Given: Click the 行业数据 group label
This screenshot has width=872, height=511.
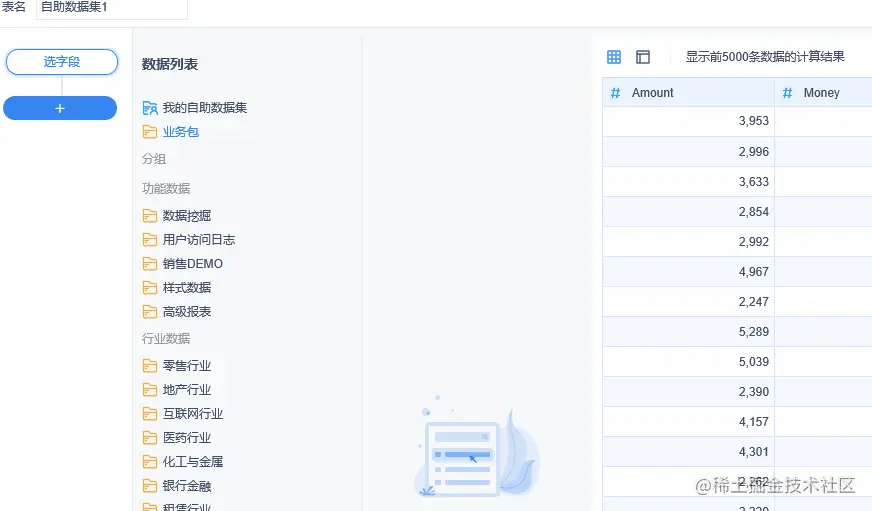Looking at the screenshot, I should (166, 339).
